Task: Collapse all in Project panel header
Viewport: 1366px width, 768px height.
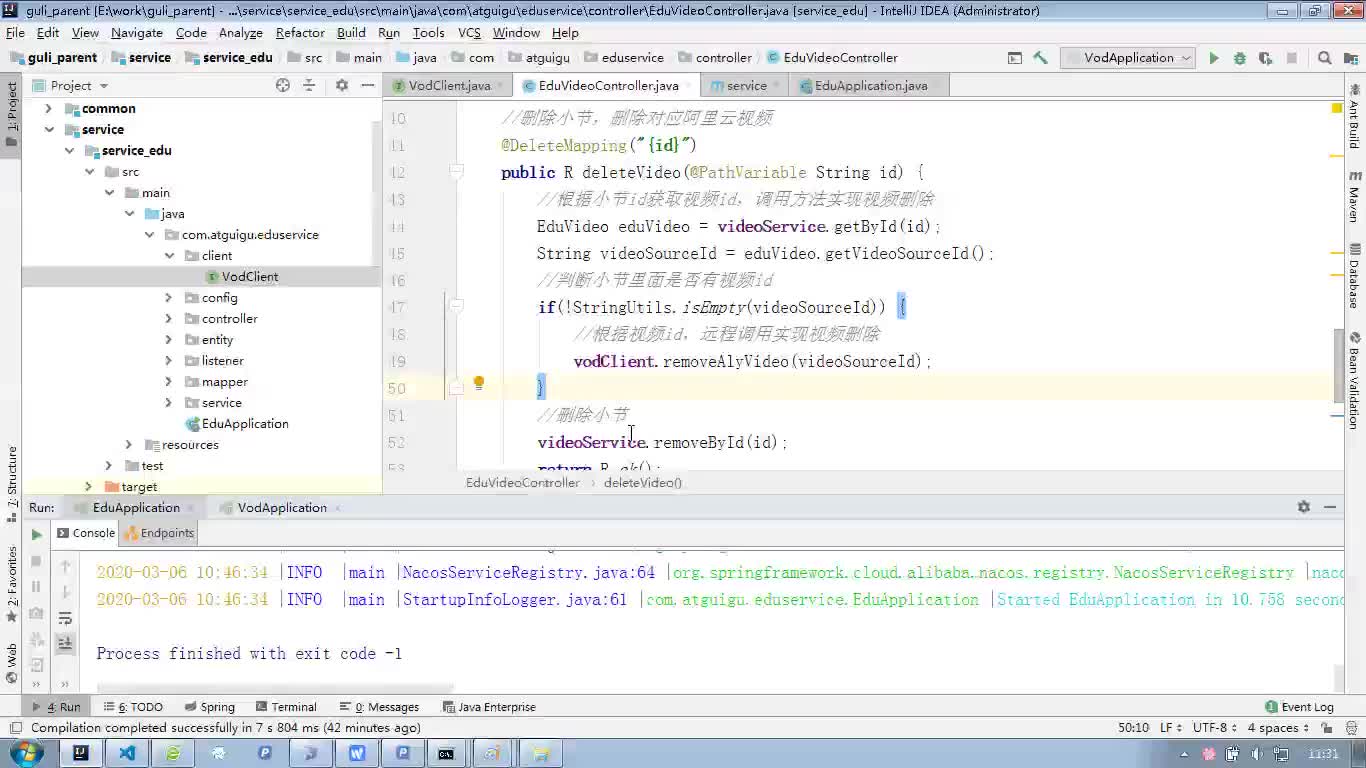Action: [x=309, y=86]
